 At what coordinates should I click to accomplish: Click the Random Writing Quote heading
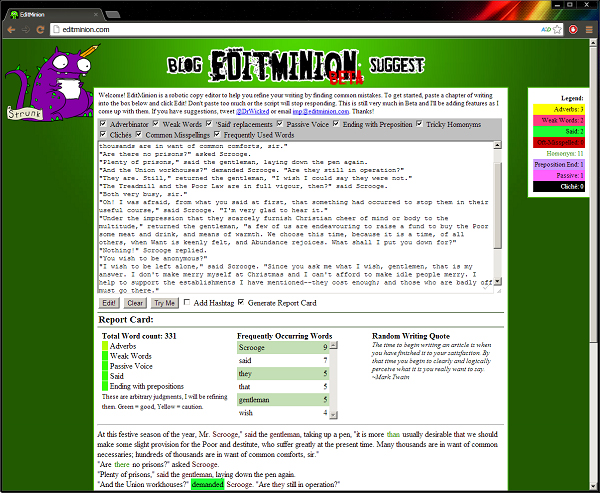coord(411,336)
